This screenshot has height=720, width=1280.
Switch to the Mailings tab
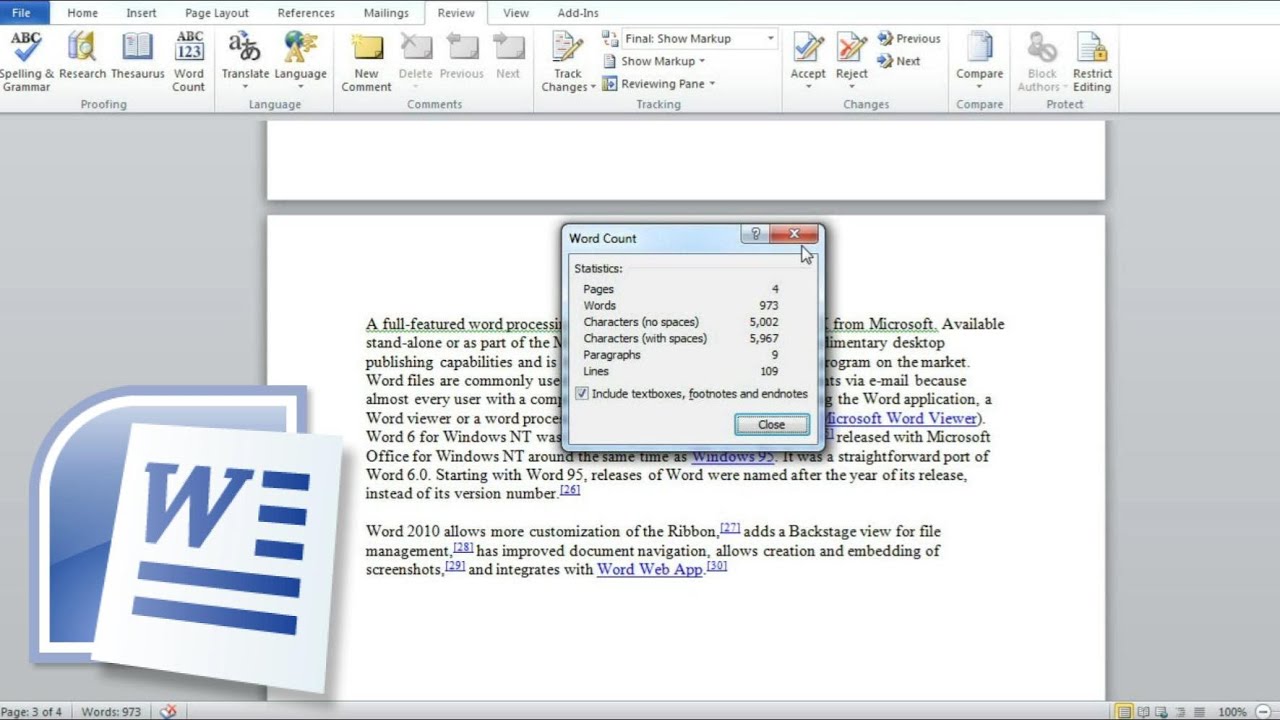386,13
